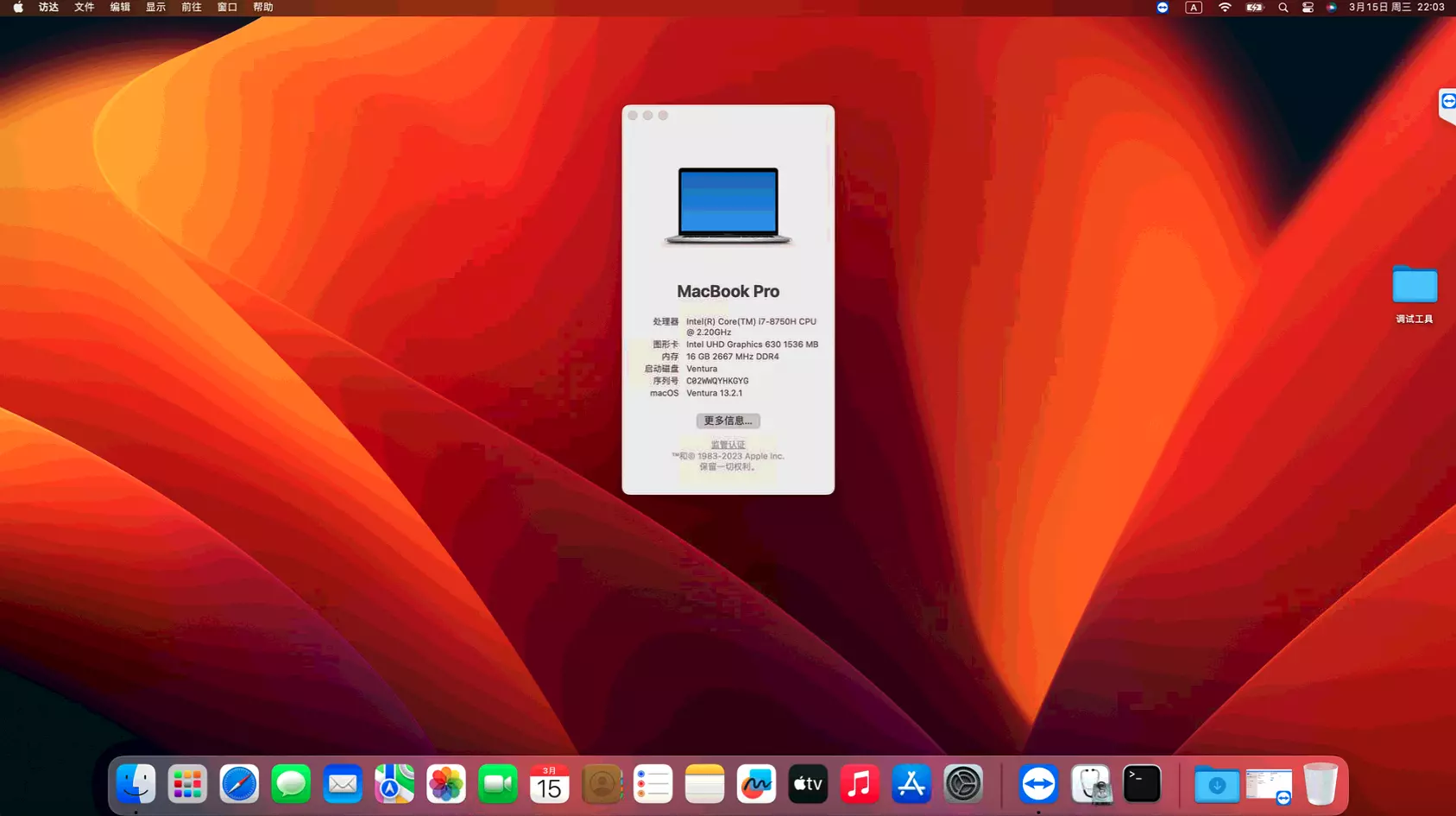Screen dimensions: 1456x816
Task: Click the 更多信息... button
Action: pos(728,421)
